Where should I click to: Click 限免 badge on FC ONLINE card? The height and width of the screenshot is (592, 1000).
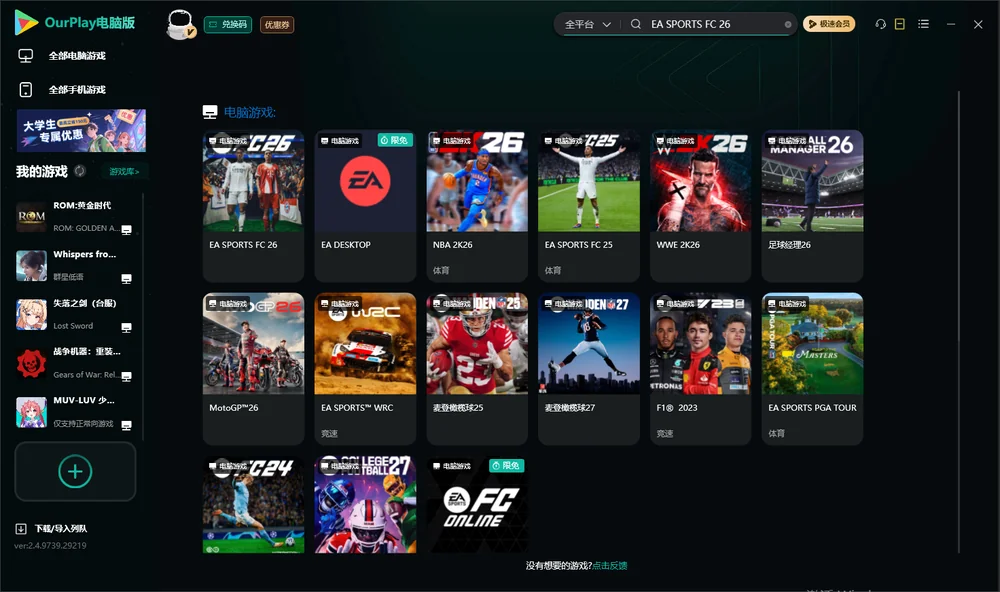(507, 466)
